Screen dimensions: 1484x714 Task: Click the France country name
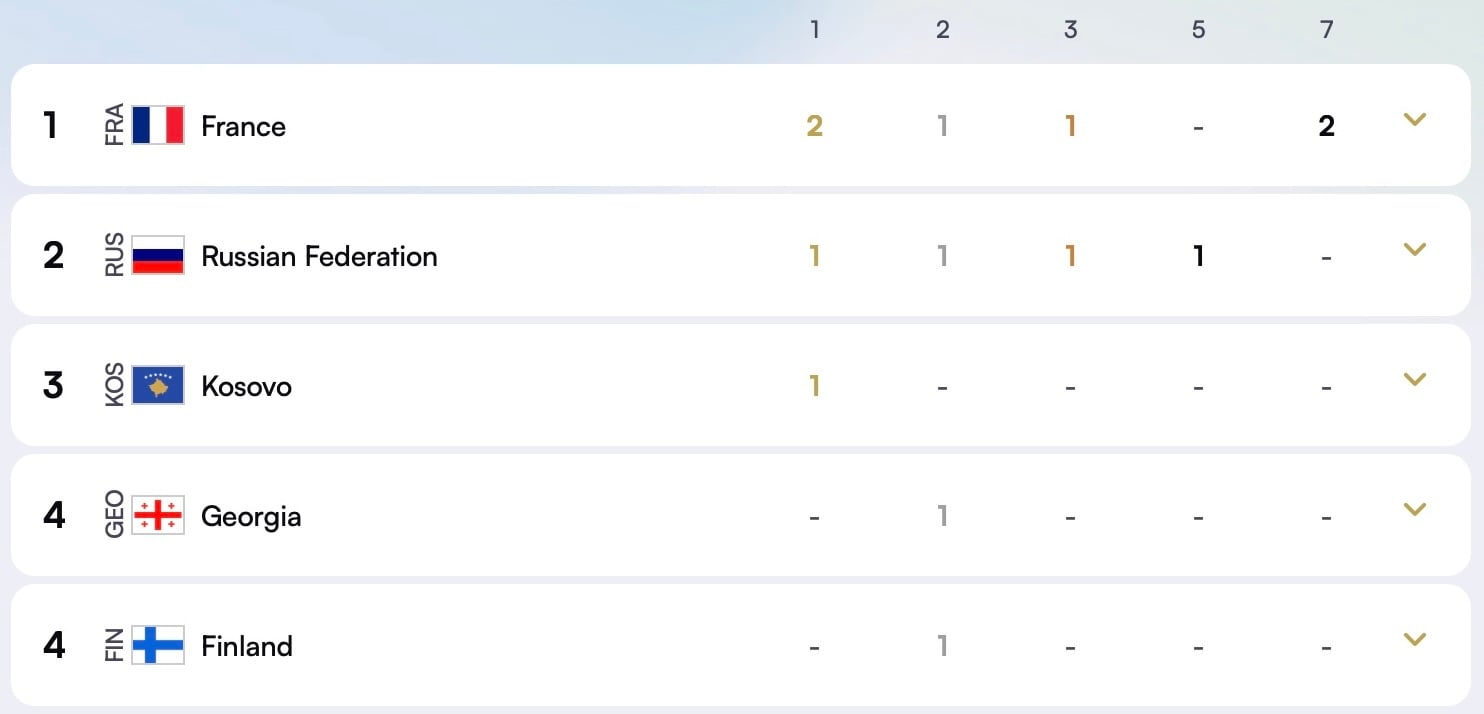(243, 127)
